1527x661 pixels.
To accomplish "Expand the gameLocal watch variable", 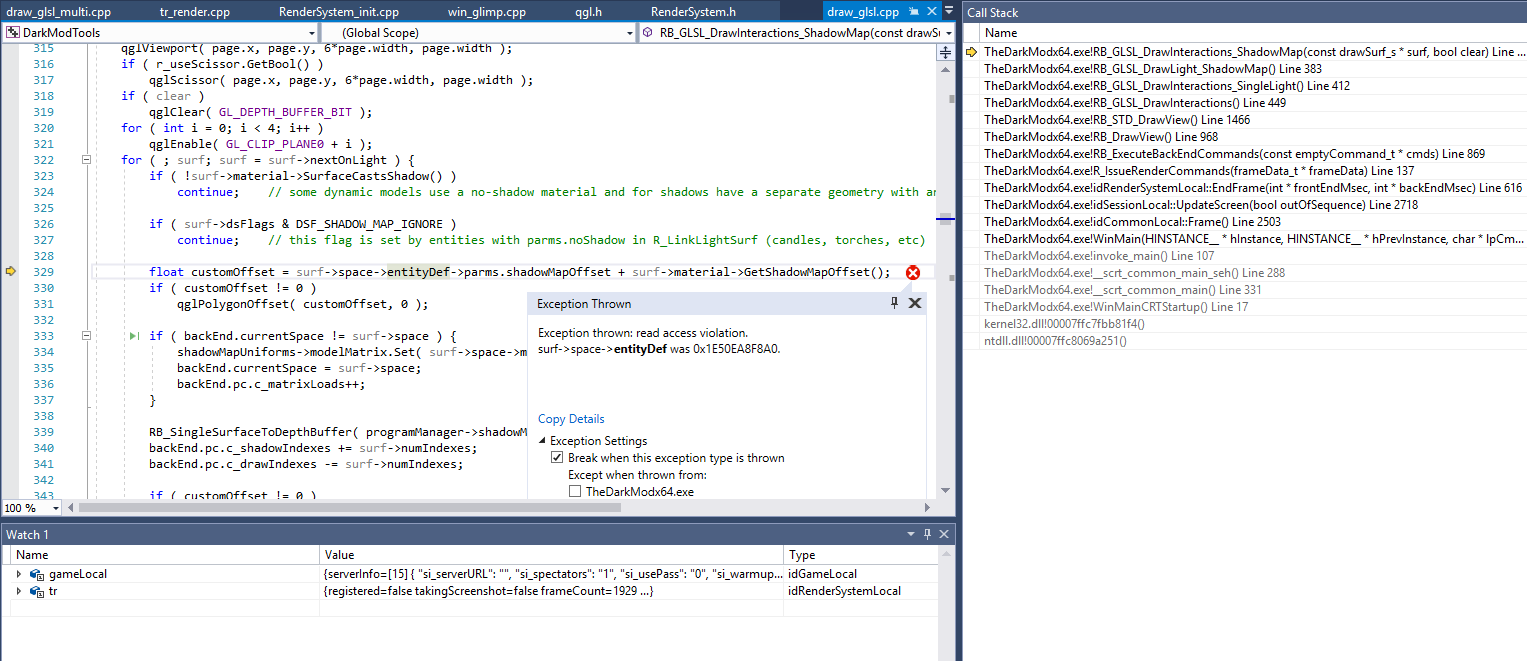I will click(x=19, y=574).
